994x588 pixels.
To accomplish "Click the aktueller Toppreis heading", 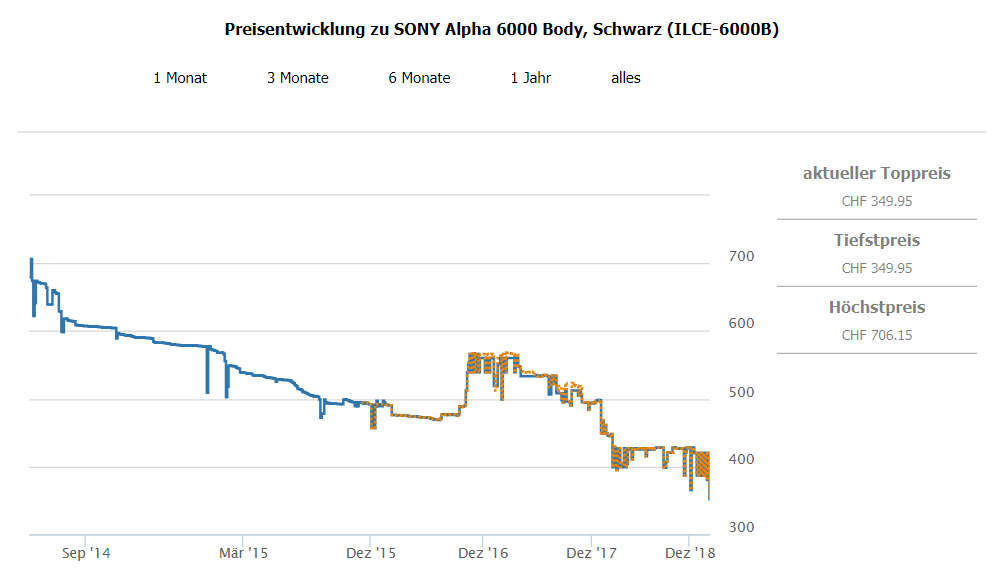I will 877,174.
